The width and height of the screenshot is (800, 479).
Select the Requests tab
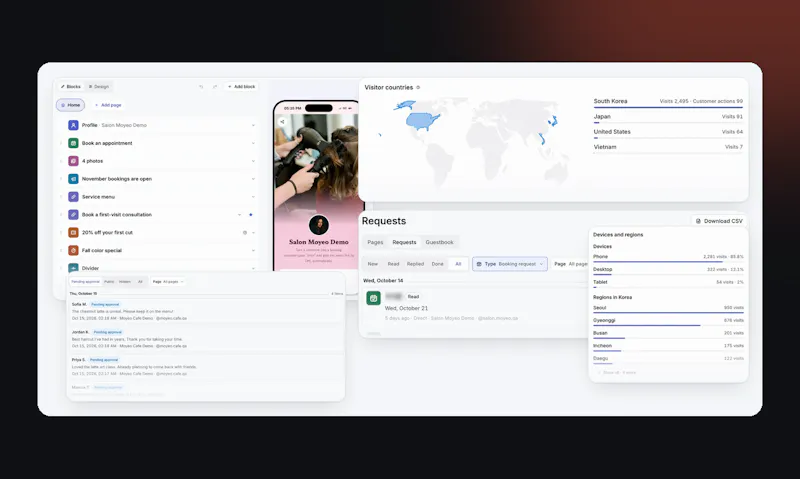(404, 242)
